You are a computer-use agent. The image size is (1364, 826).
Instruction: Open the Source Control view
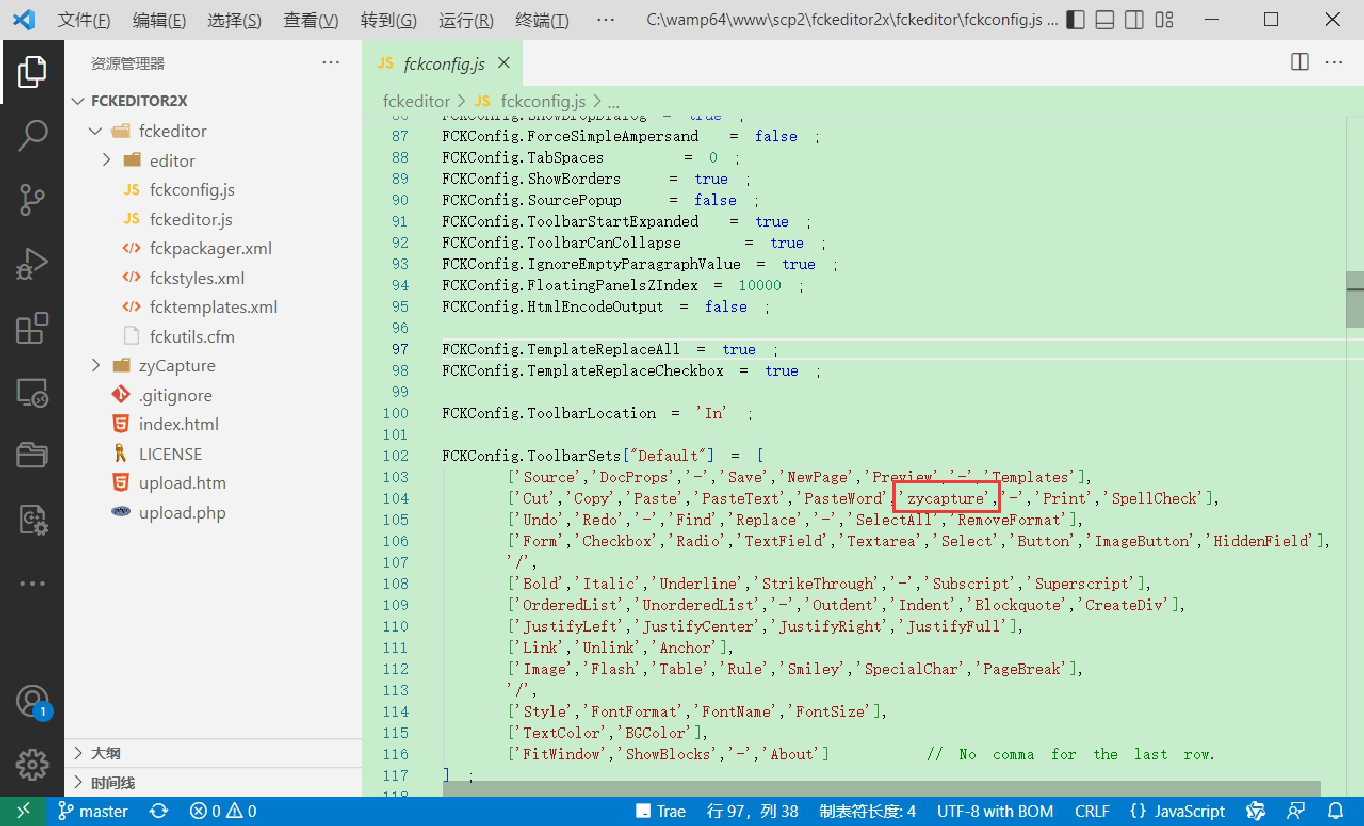(32, 200)
